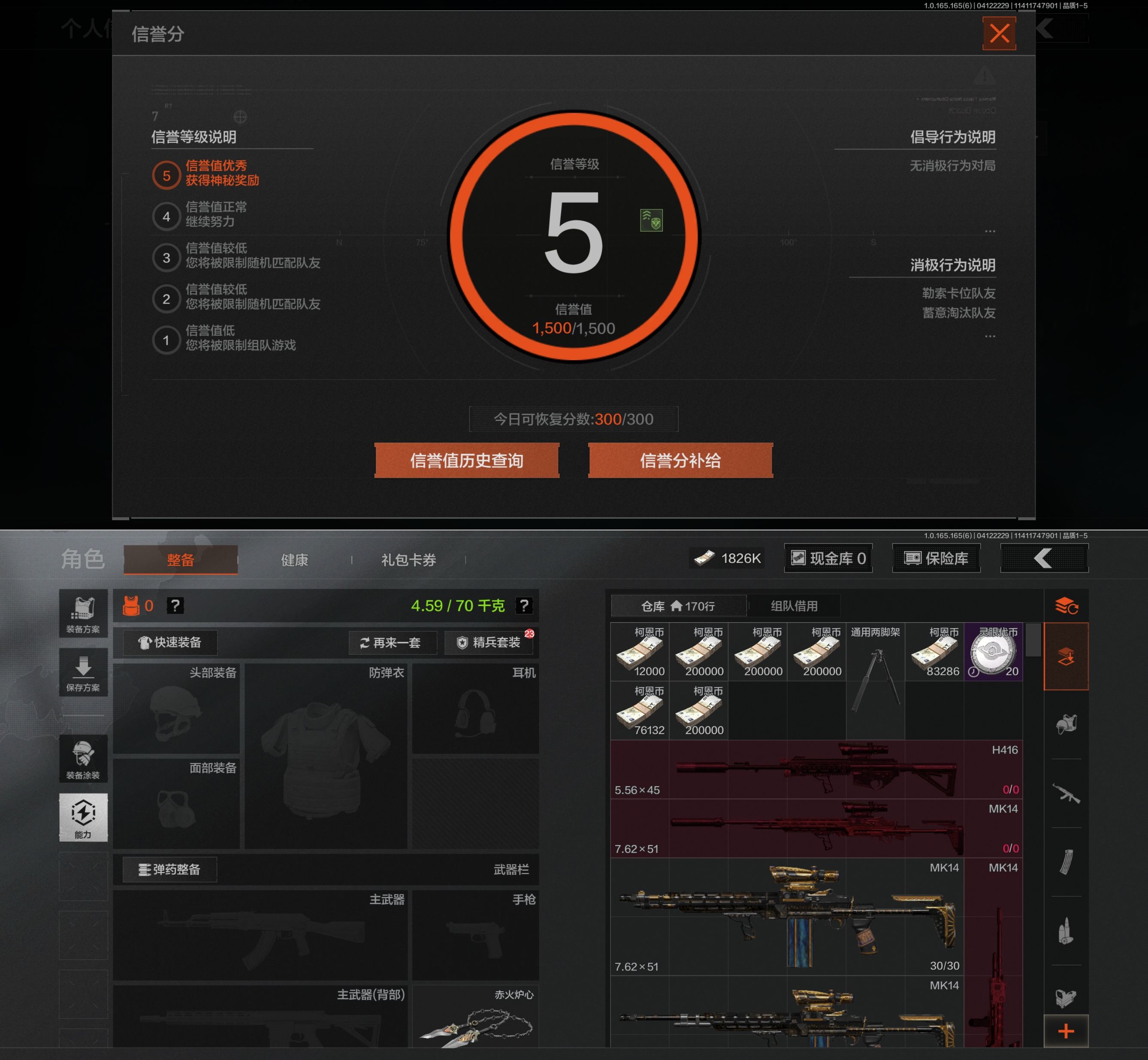The image size is (1148, 1060).
Task: Click the orange plus expand storage button
Action: point(1066,1031)
